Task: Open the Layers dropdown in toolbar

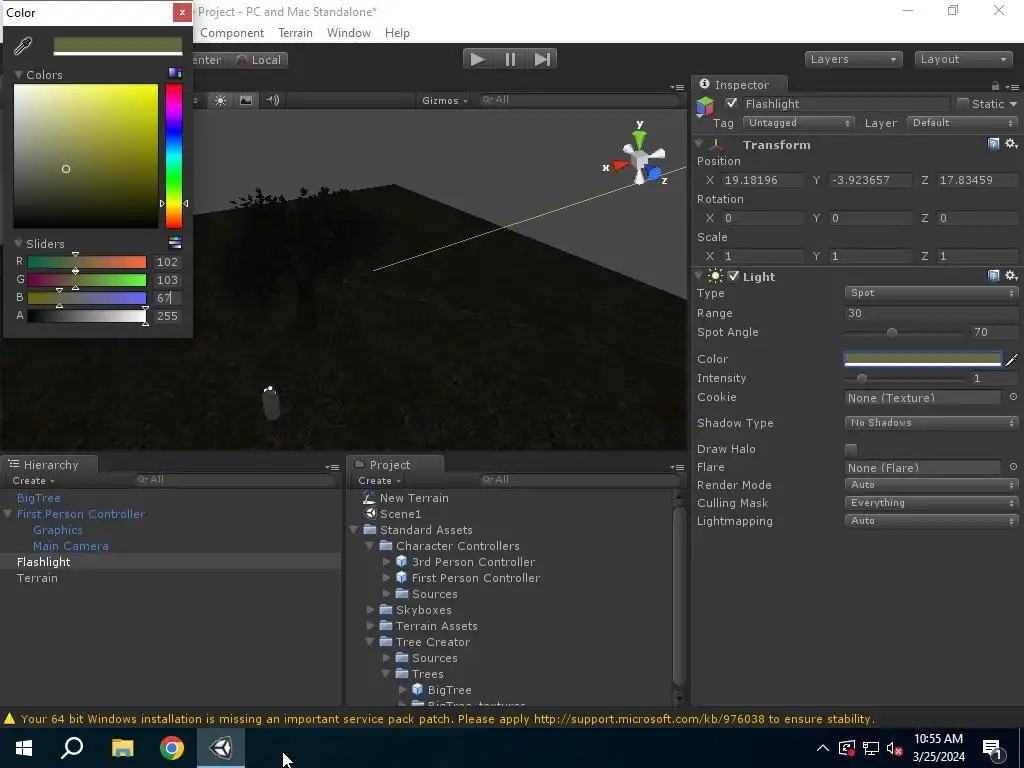Action: (x=853, y=59)
